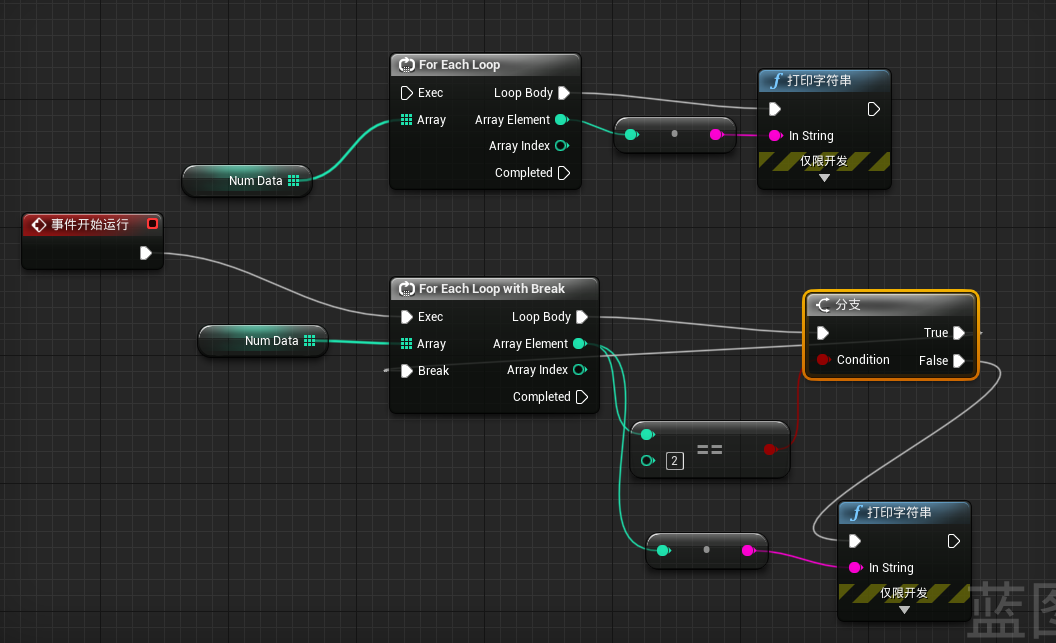Image resolution: width=1056 pixels, height=643 pixels.
Task: Click the boolean output pin on == node
Action: click(769, 450)
